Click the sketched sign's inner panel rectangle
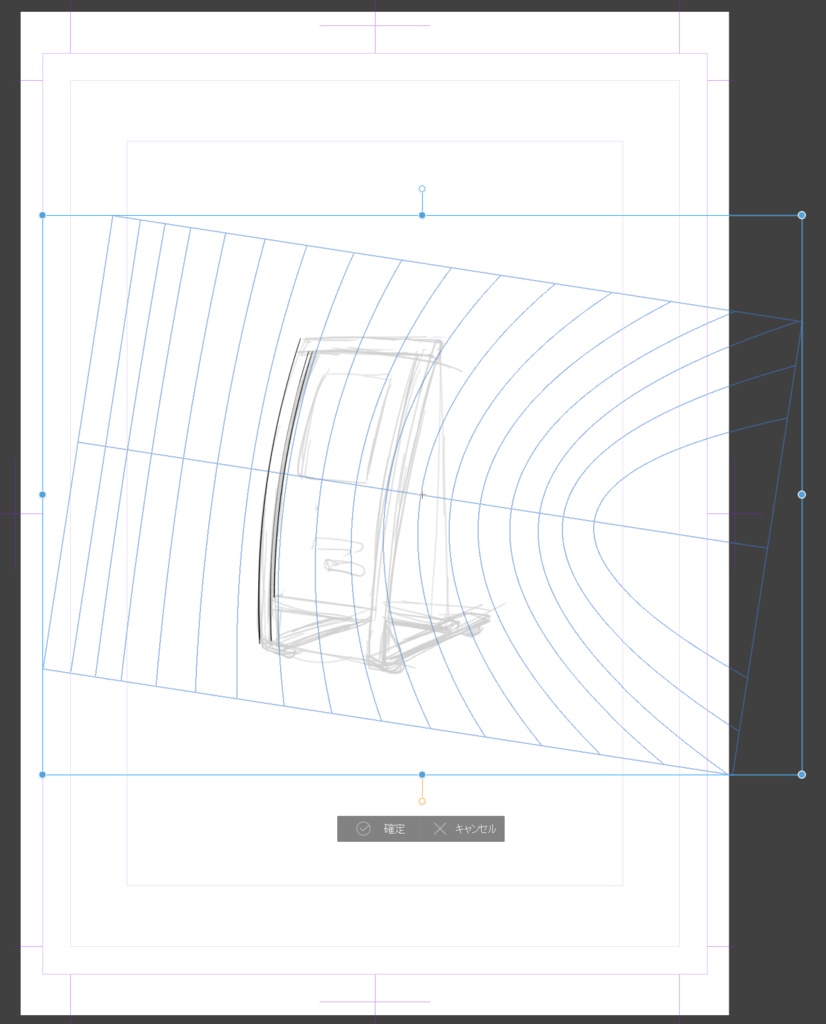 [346, 426]
